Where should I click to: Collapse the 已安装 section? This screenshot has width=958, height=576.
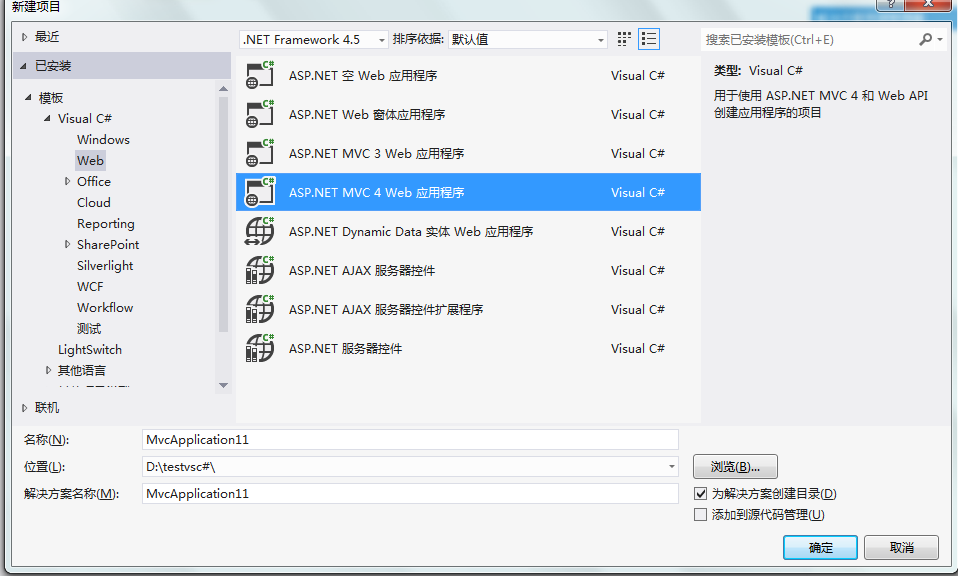24,66
